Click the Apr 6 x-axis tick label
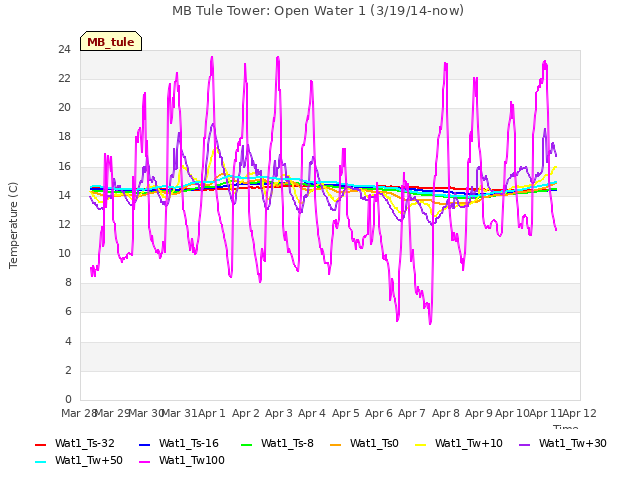 click(379, 413)
